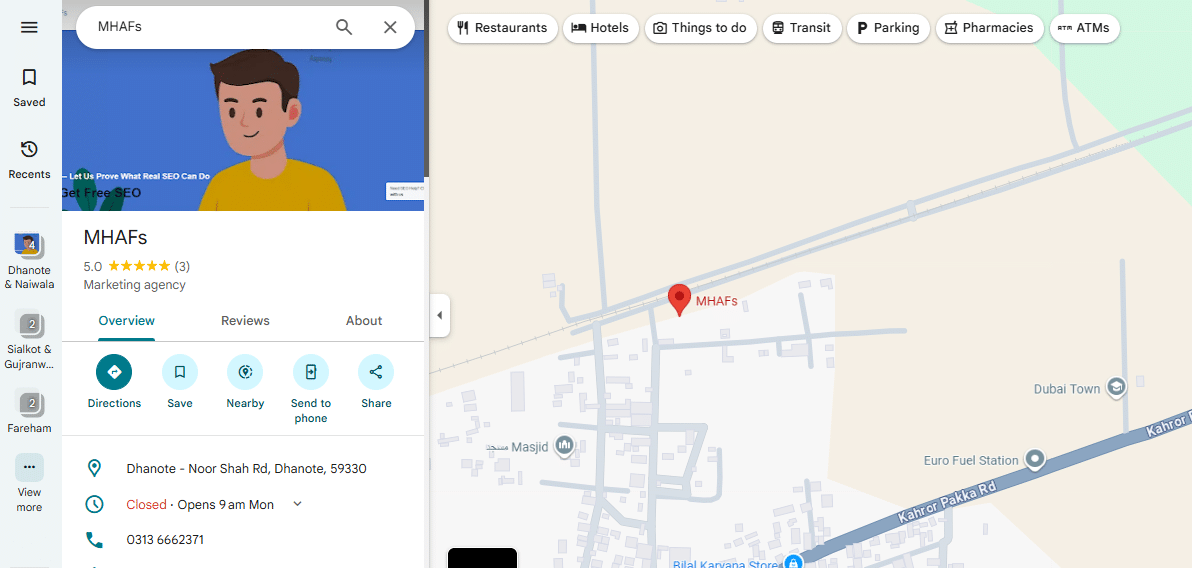
Task: Click the Closed status text
Action: coord(146,504)
